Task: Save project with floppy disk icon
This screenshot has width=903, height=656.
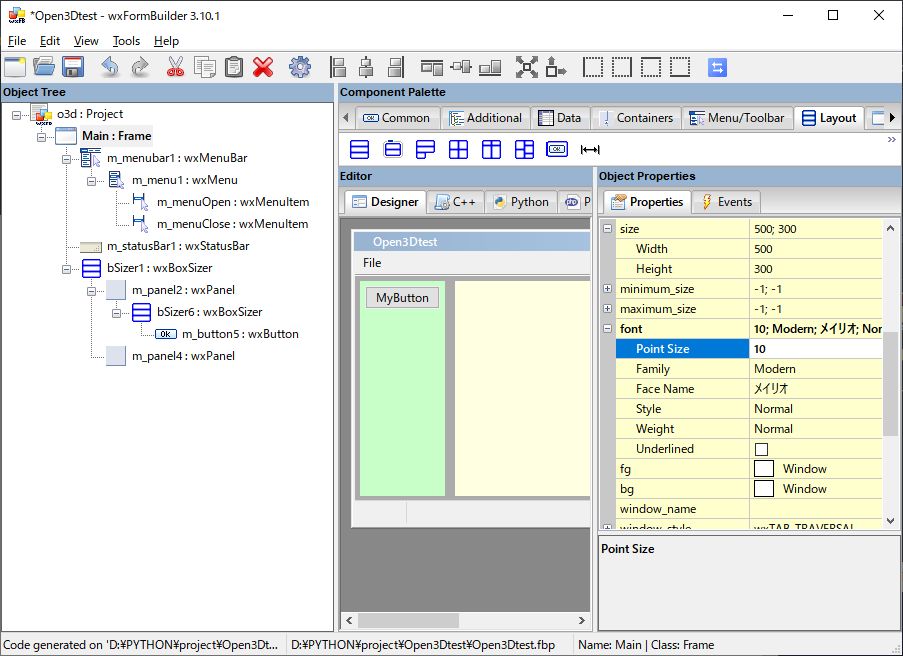Action: pos(73,67)
